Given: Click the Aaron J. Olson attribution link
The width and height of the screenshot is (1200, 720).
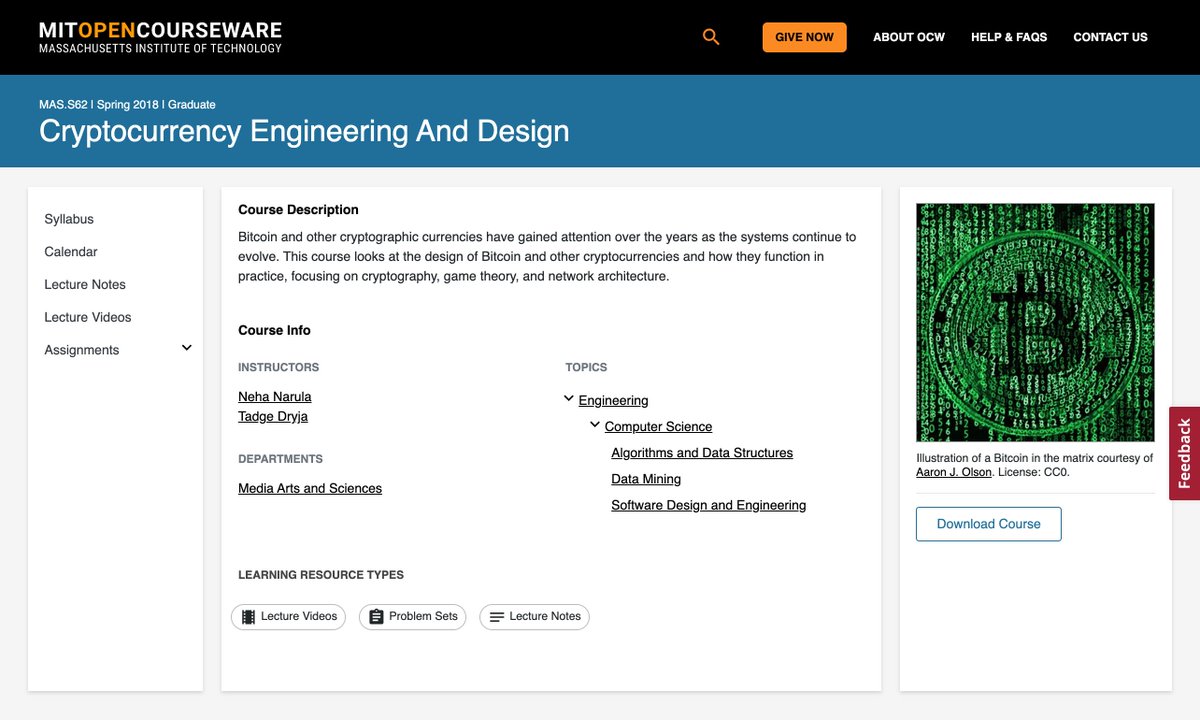Looking at the screenshot, I should pyautogui.click(x=953, y=471).
